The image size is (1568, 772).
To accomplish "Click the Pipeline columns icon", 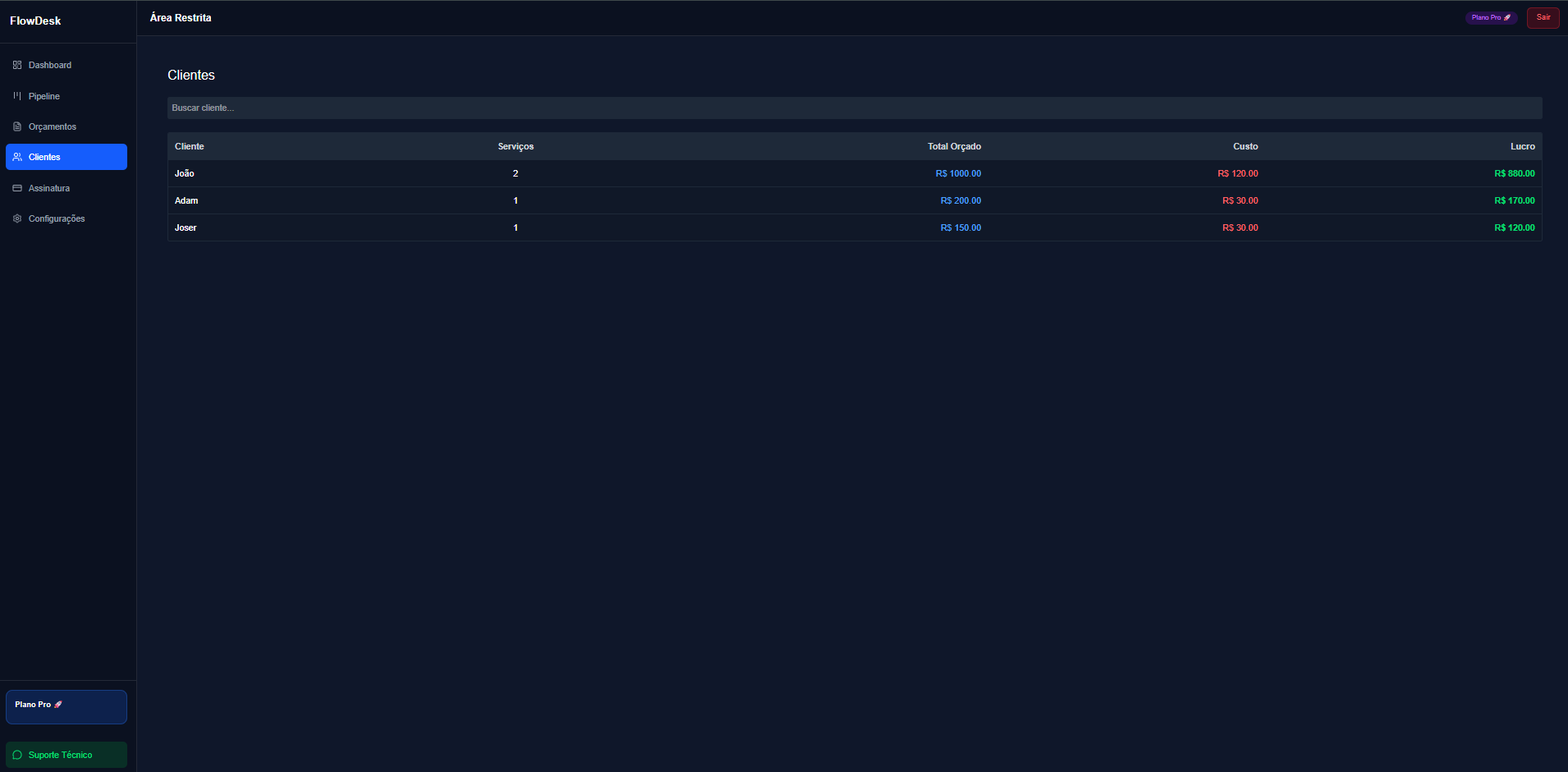I will point(17,96).
